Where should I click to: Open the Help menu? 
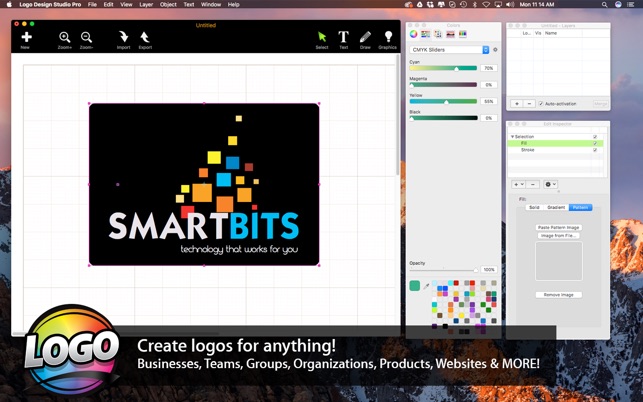(x=233, y=5)
